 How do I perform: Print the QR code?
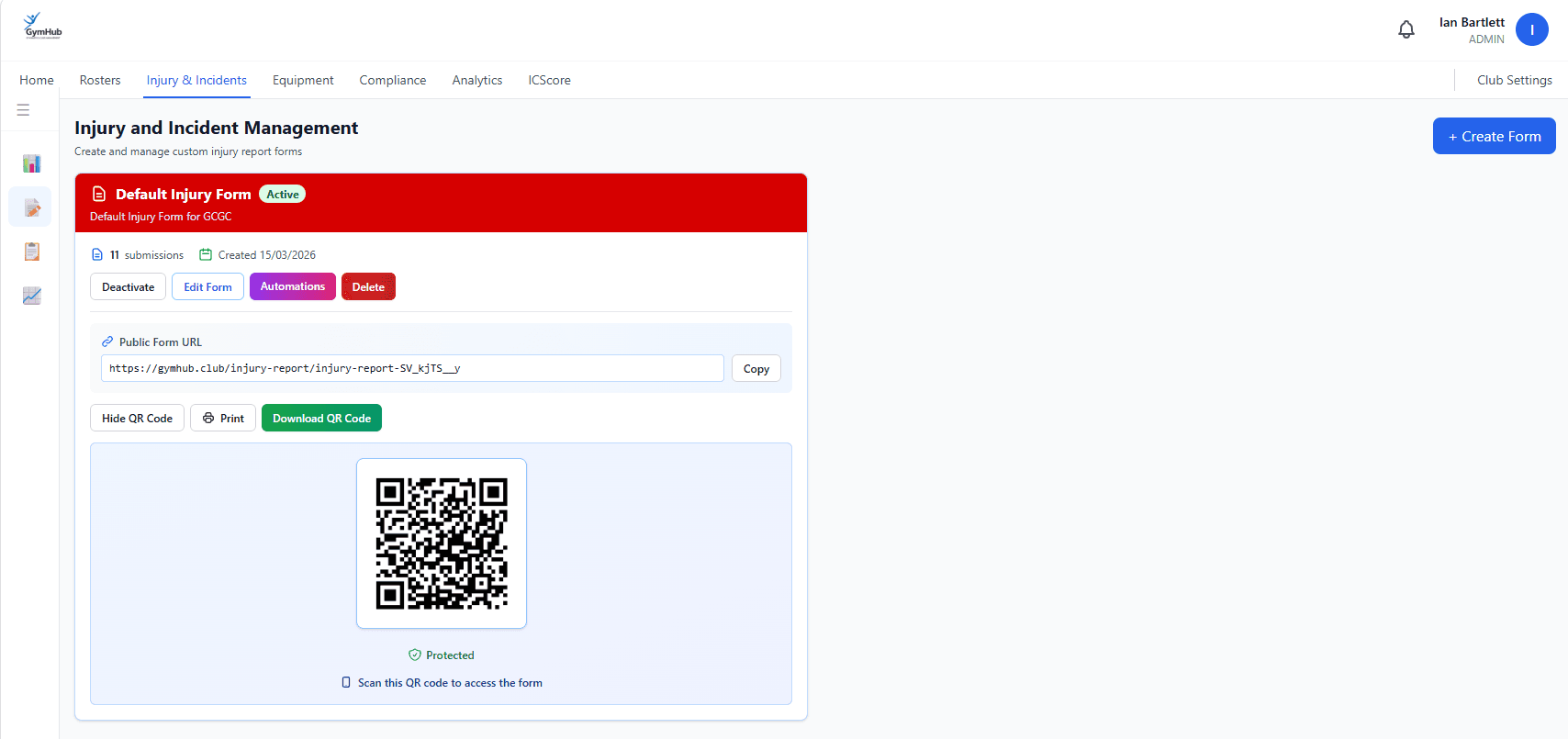[223, 418]
